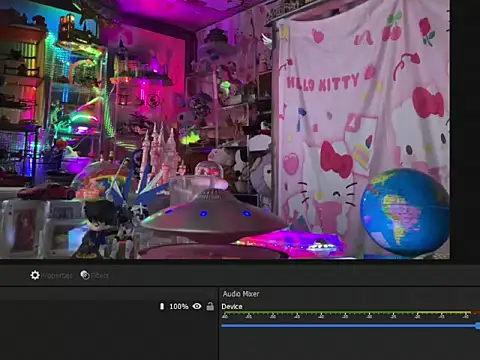Click the Device blue volume slider track

[x=350, y=325]
